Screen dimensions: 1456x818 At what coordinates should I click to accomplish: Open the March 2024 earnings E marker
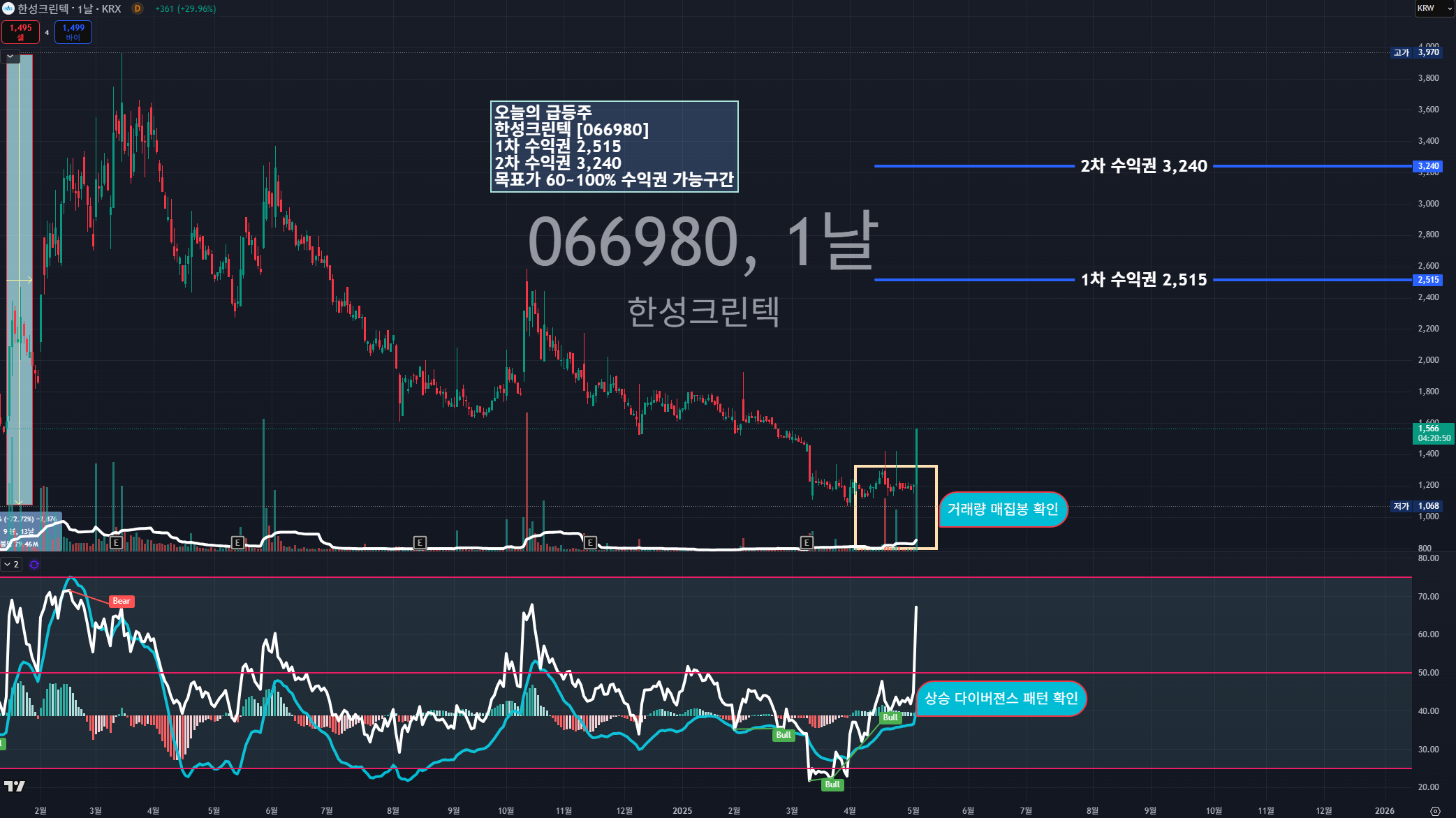coord(116,542)
